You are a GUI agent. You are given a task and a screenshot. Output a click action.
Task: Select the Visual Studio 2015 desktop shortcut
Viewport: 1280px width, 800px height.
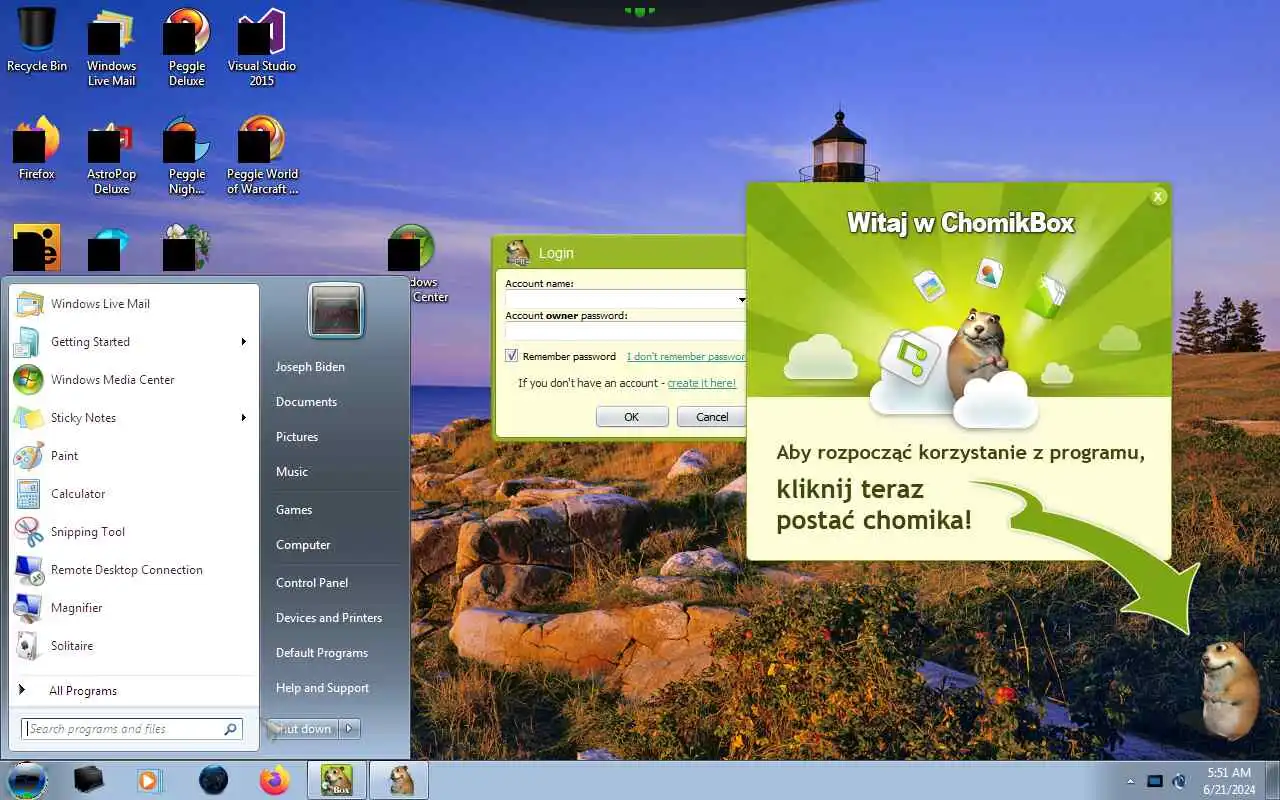coord(261,48)
